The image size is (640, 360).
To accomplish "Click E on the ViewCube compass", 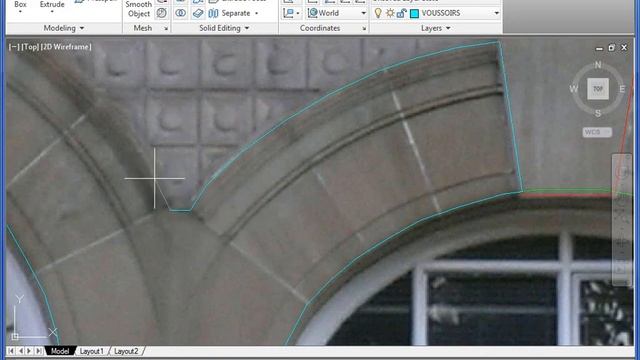I will click(622, 89).
